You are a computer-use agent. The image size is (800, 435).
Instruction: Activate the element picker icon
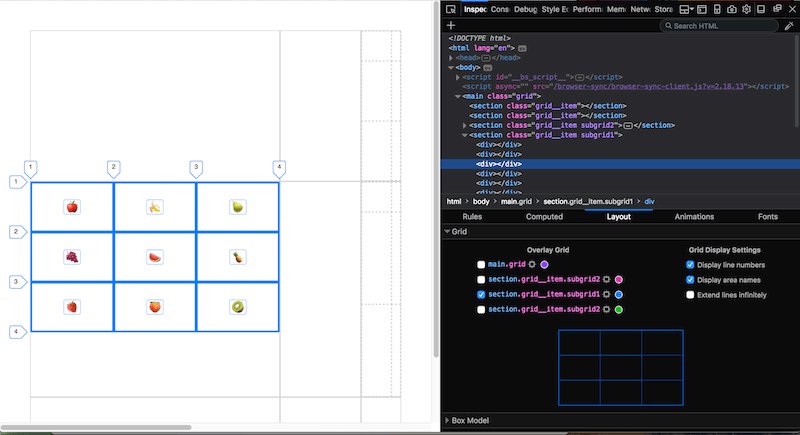[x=451, y=9]
